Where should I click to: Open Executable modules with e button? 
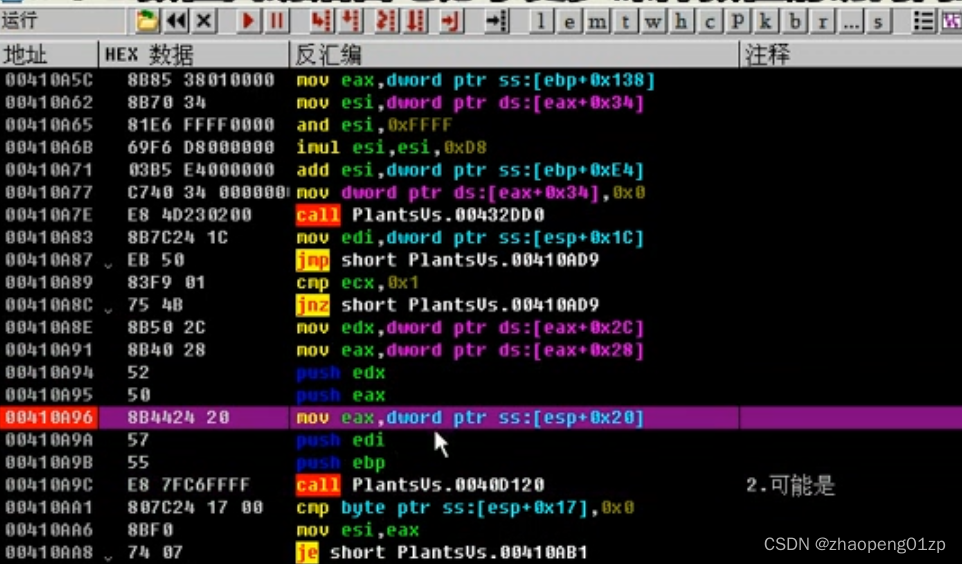pyautogui.click(x=569, y=22)
